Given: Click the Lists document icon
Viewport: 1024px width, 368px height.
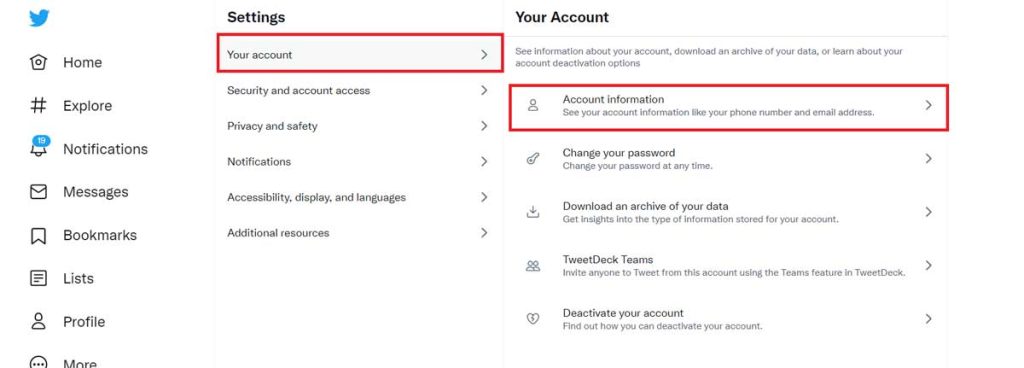Looking at the screenshot, I should (x=39, y=279).
